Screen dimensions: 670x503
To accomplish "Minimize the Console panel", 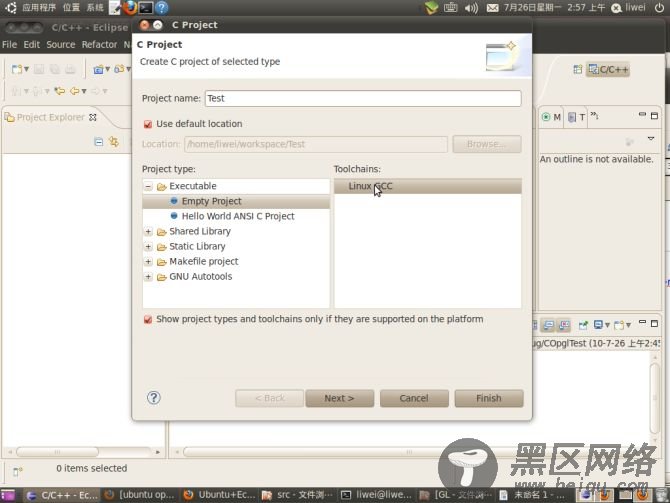I will pos(642,322).
